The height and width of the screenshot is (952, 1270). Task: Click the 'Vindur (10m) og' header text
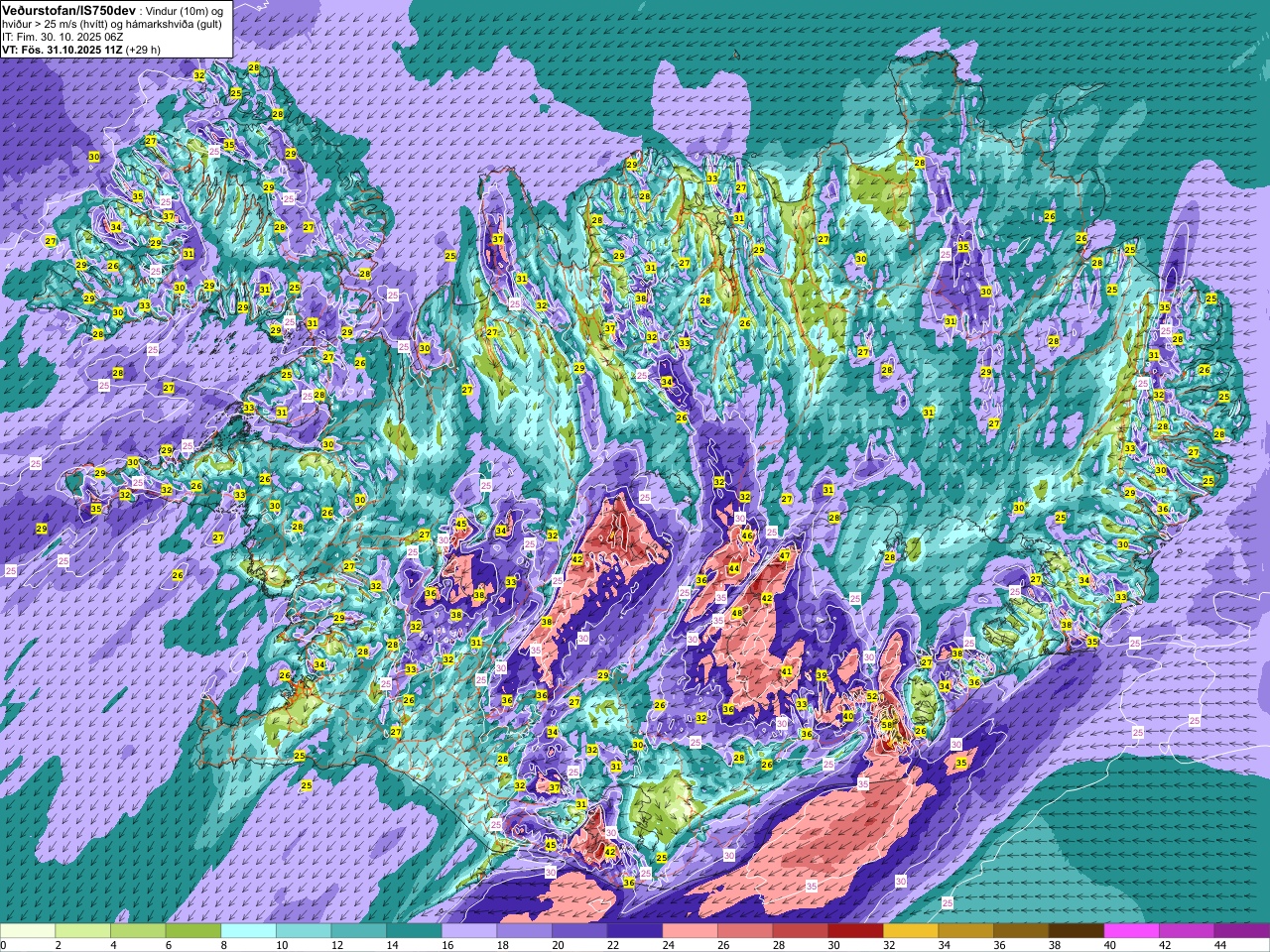tap(185, 10)
